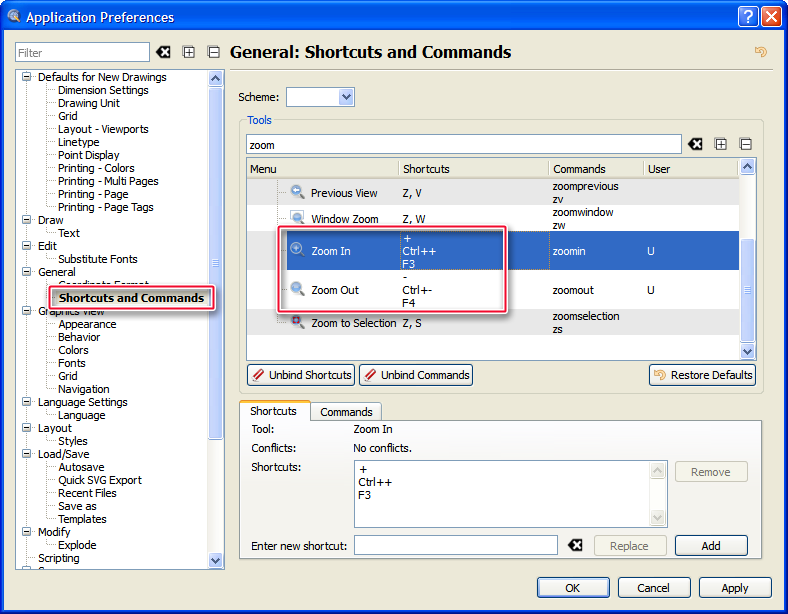The image size is (788, 614).
Task: Select Dimension Settings in tree
Action: pos(103,90)
